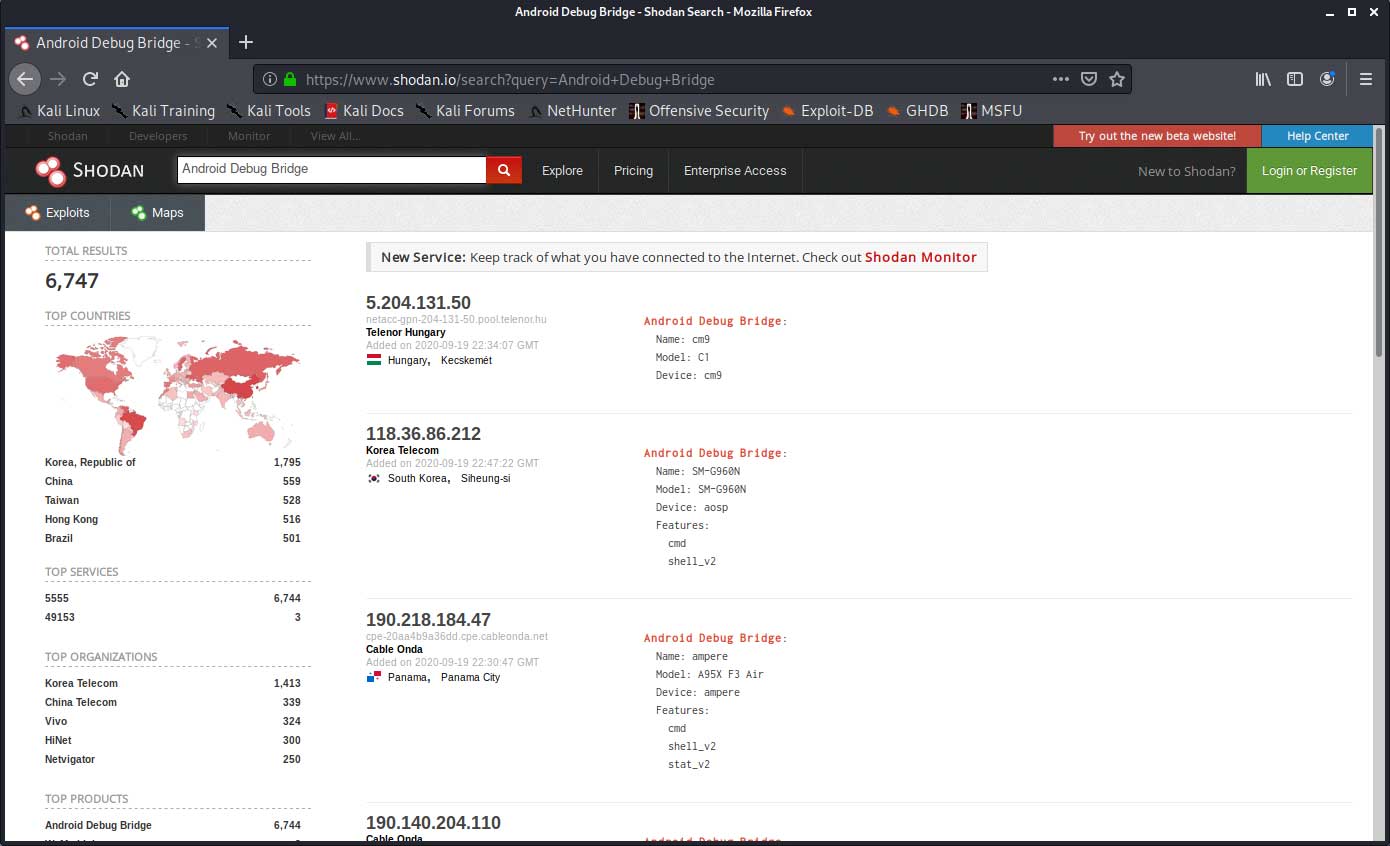Click the Login or Register button
Viewport: 1390px width, 846px height.
(x=1309, y=171)
